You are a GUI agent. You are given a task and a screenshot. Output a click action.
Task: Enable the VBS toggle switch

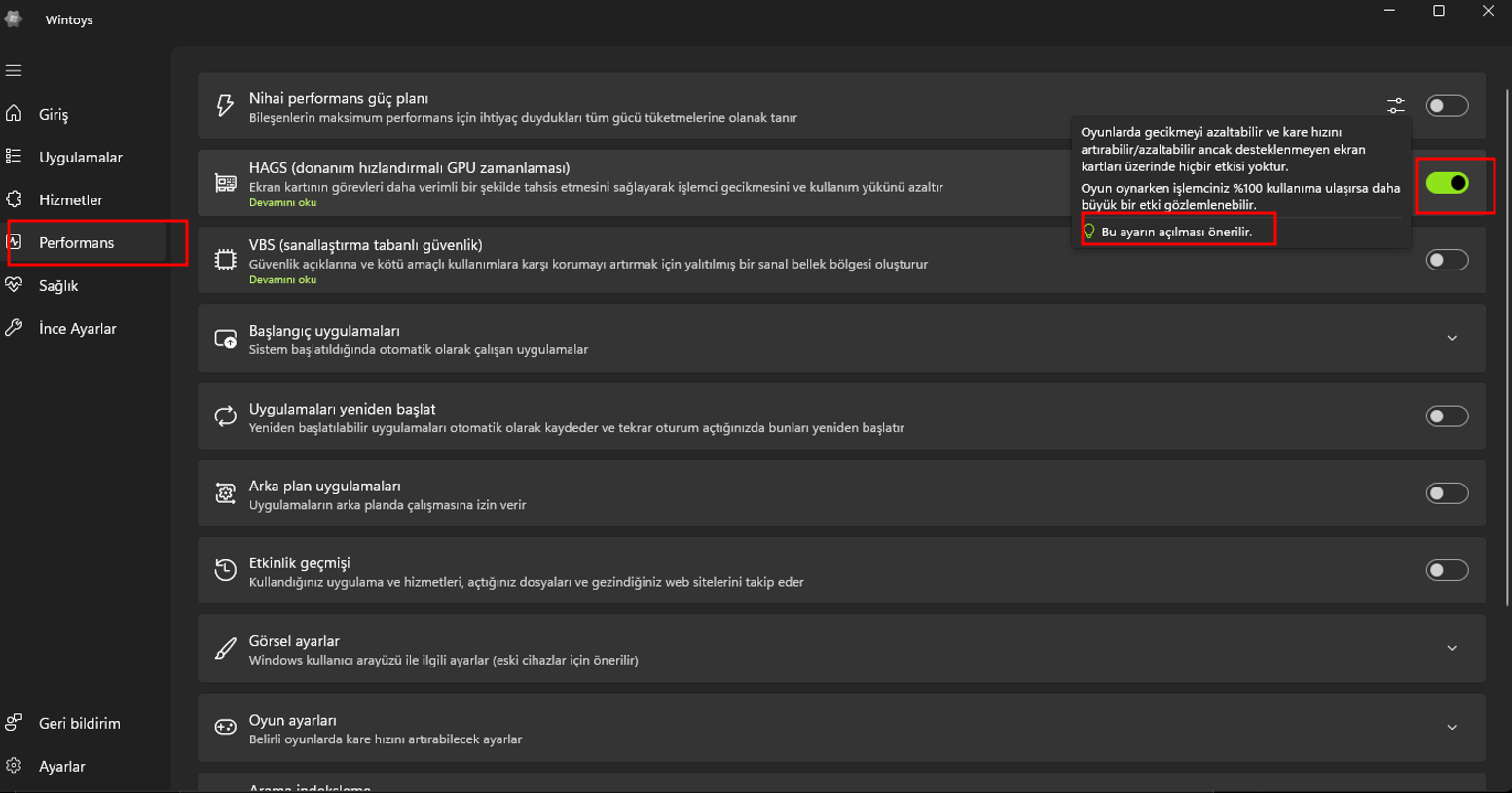pos(1447,260)
